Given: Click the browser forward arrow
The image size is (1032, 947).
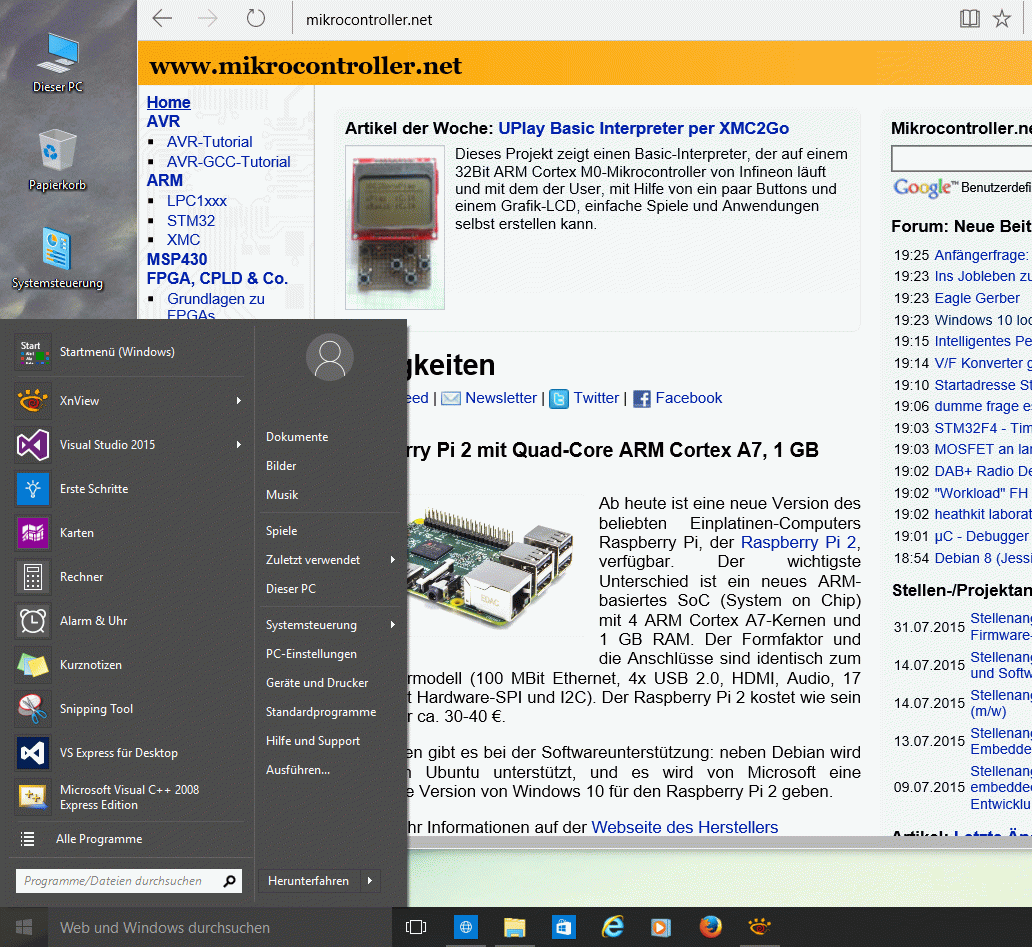Looking at the screenshot, I should tap(208, 18).
